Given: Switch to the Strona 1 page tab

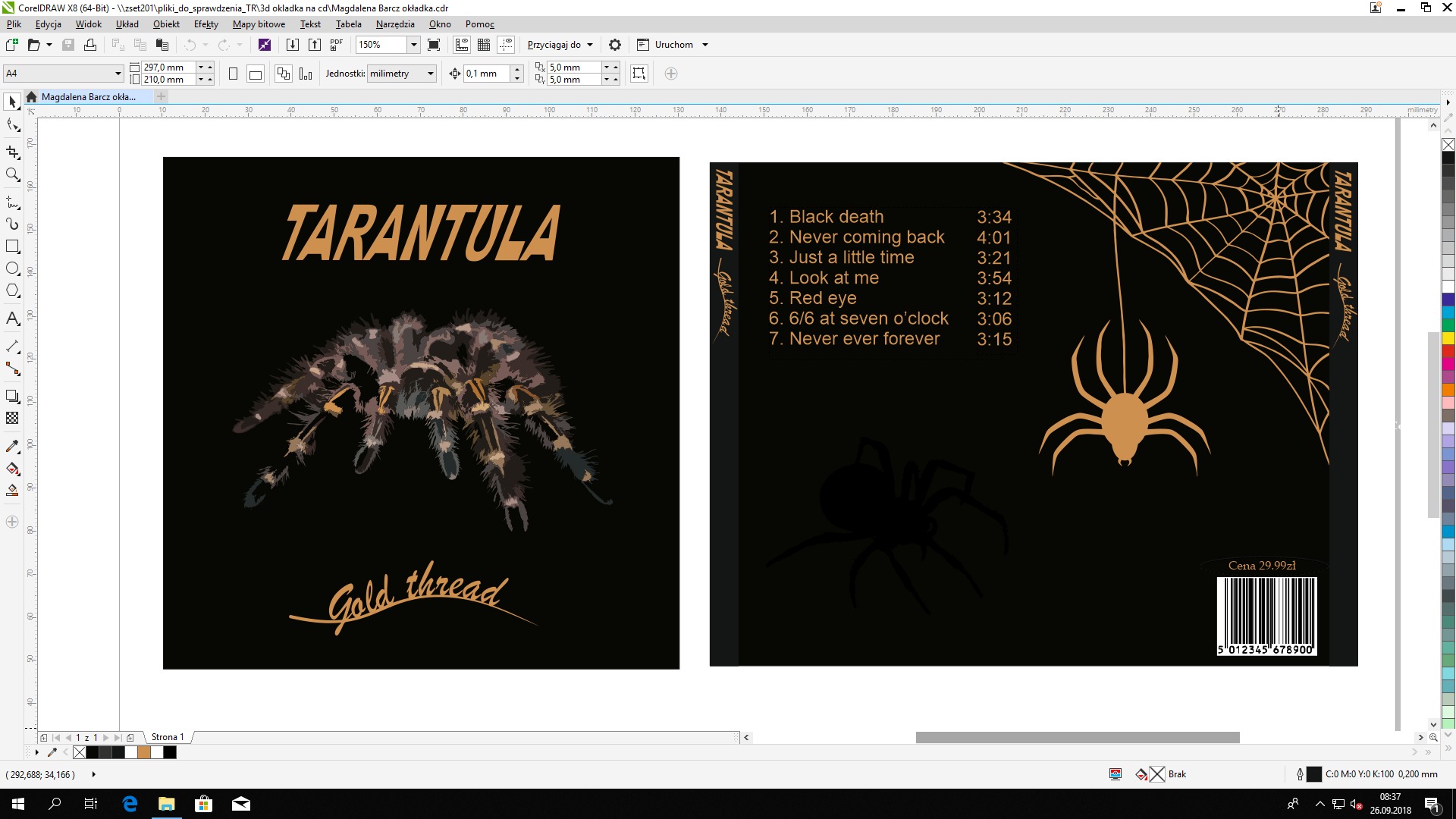Looking at the screenshot, I should pyautogui.click(x=167, y=737).
